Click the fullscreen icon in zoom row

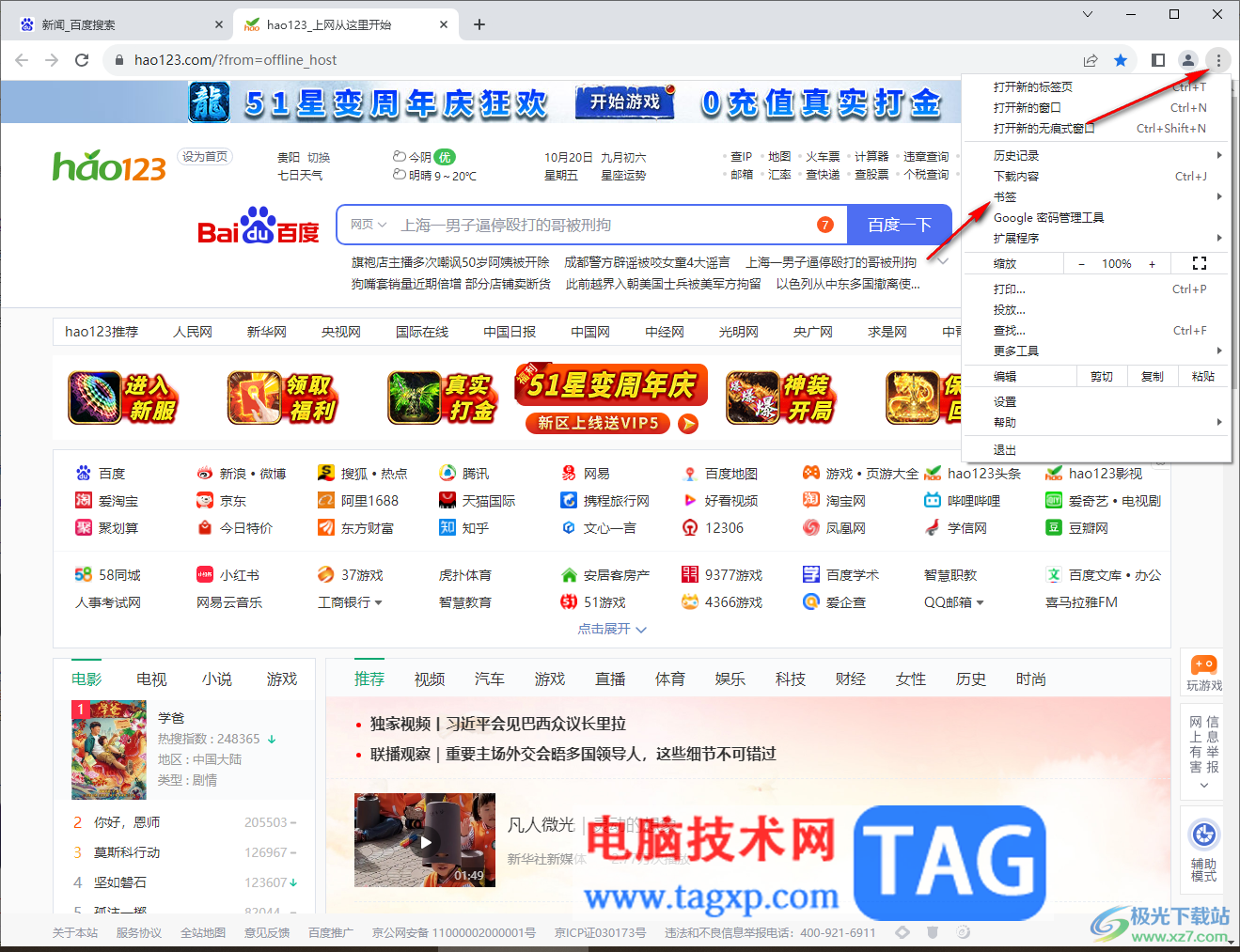pos(1200,263)
